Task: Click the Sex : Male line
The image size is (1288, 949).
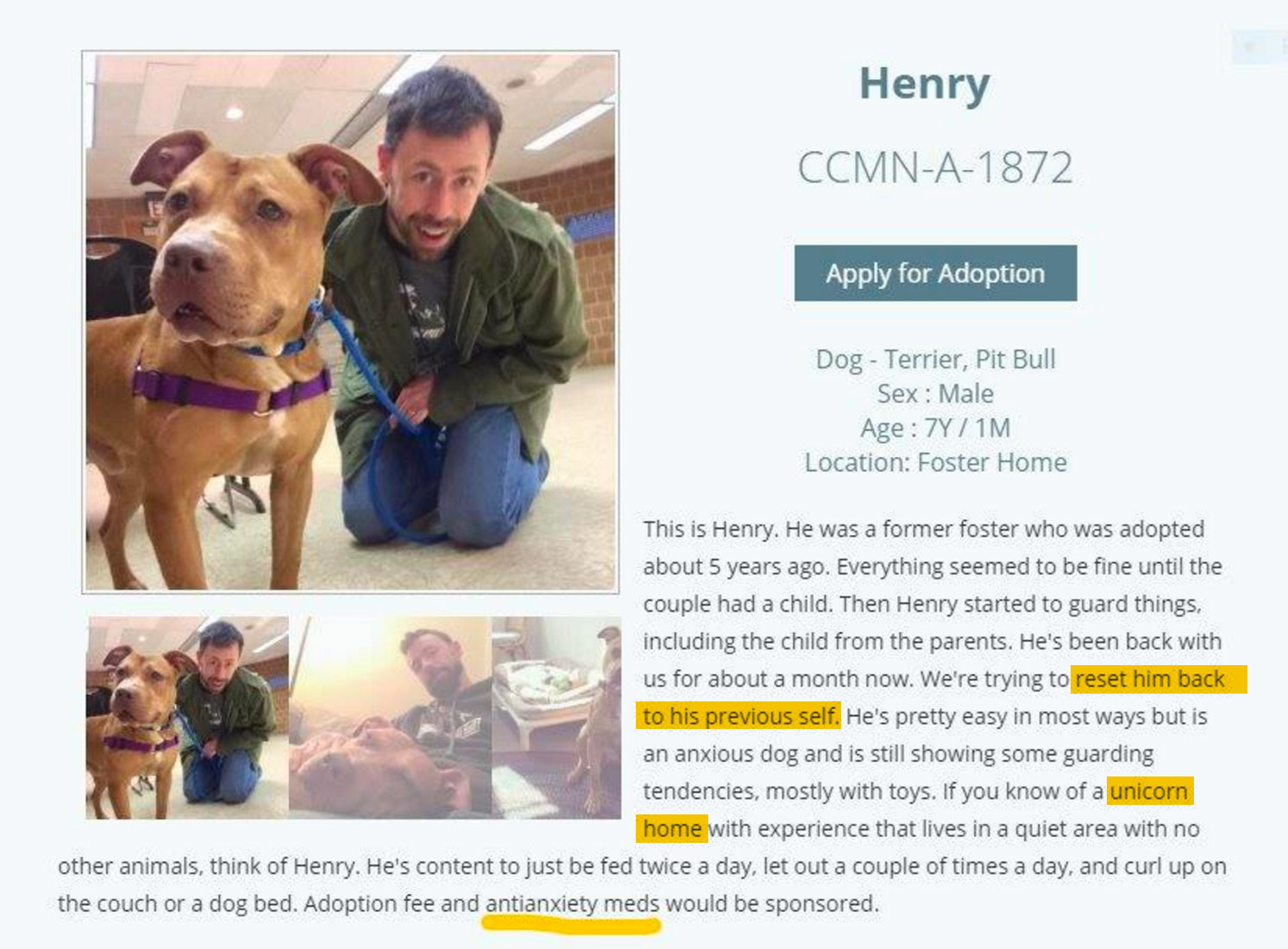Action: (935, 393)
